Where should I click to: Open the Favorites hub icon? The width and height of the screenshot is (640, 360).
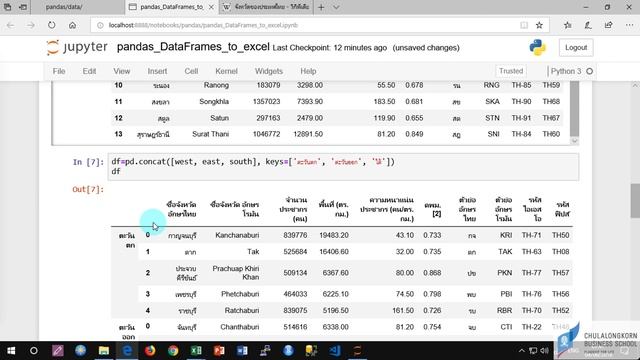pos(567,25)
